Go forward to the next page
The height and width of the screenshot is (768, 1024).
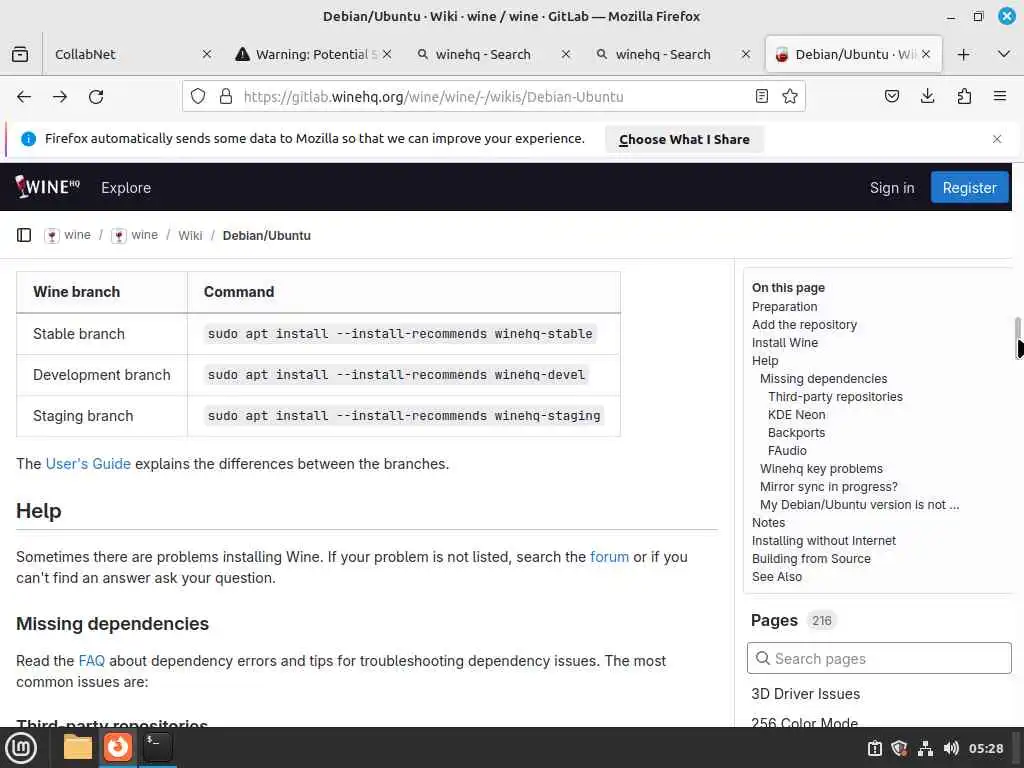[x=60, y=97]
